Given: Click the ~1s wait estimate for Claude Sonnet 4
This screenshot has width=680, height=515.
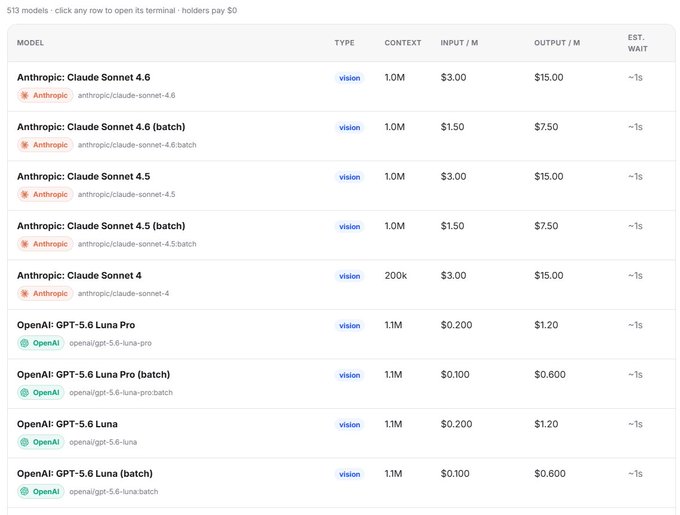Looking at the screenshot, I should [x=635, y=276].
